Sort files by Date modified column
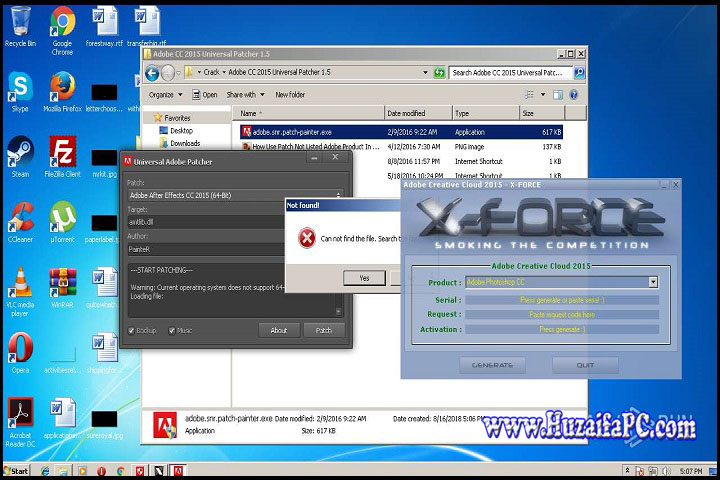720x480 pixels. (418, 113)
